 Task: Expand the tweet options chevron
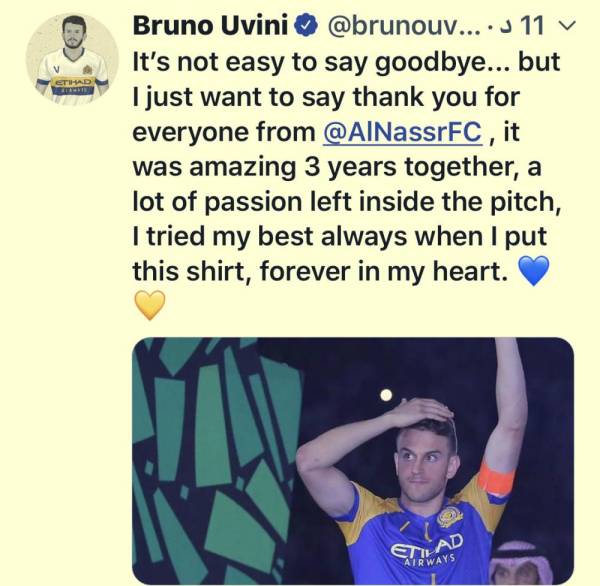coord(567,26)
